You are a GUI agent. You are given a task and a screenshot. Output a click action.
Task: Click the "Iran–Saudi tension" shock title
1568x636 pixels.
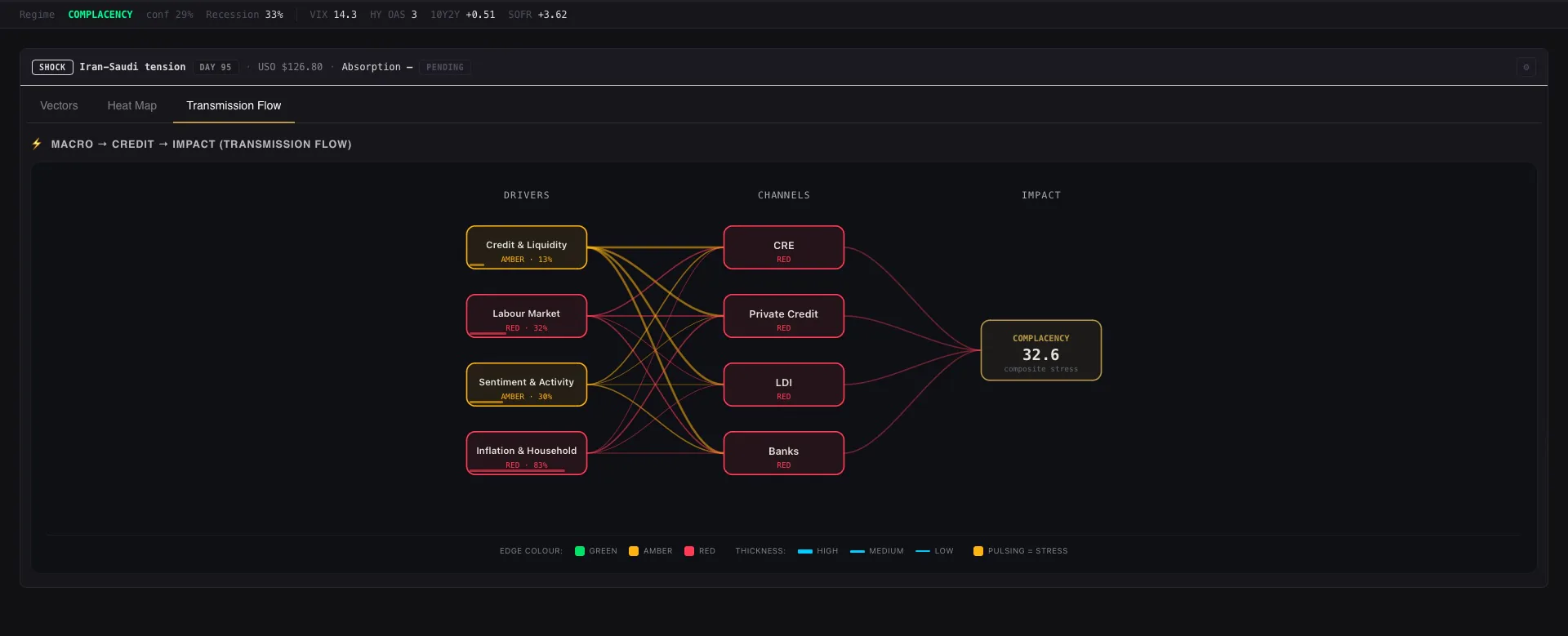pyautogui.click(x=132, y=67)
